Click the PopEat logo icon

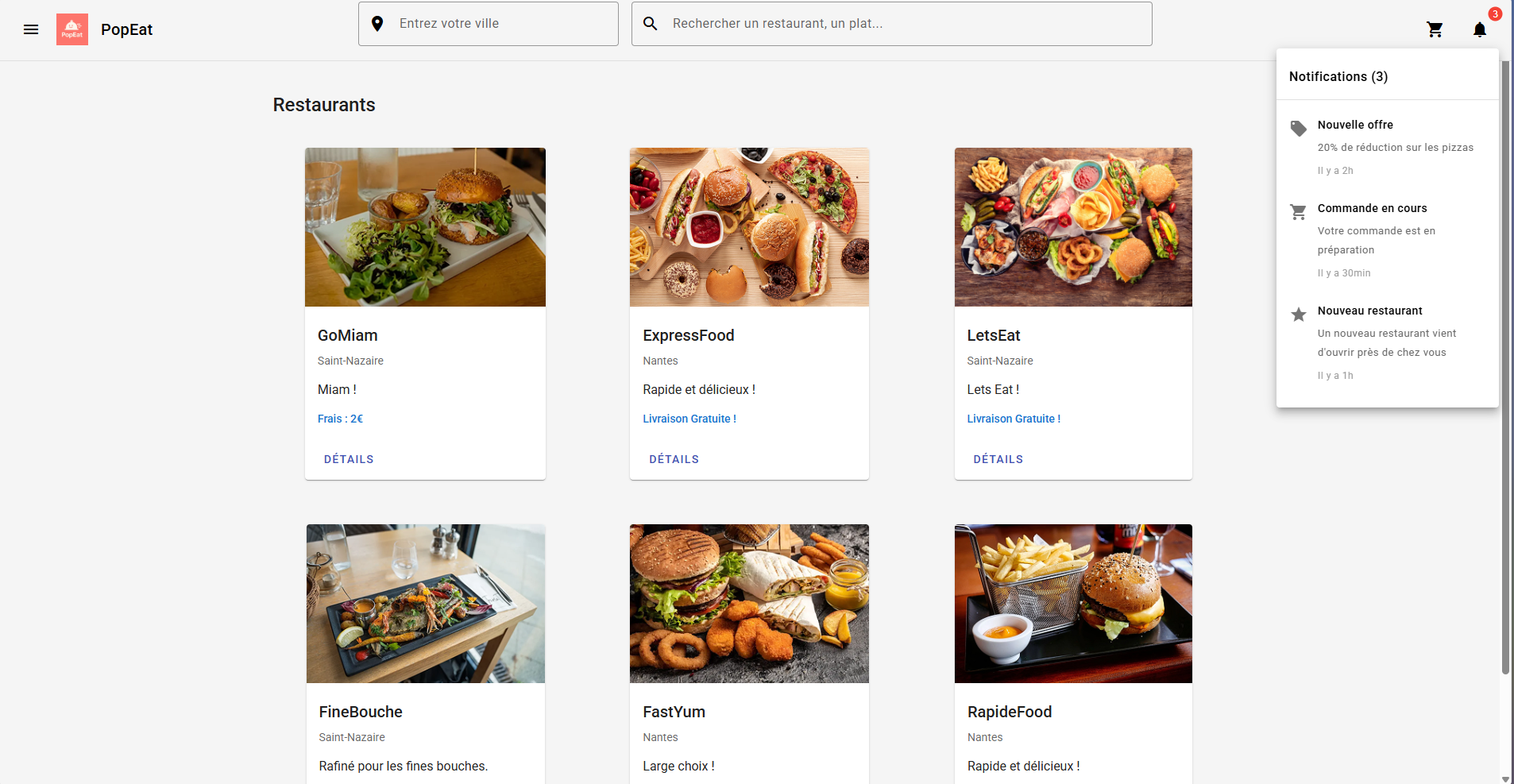[72, 29]
